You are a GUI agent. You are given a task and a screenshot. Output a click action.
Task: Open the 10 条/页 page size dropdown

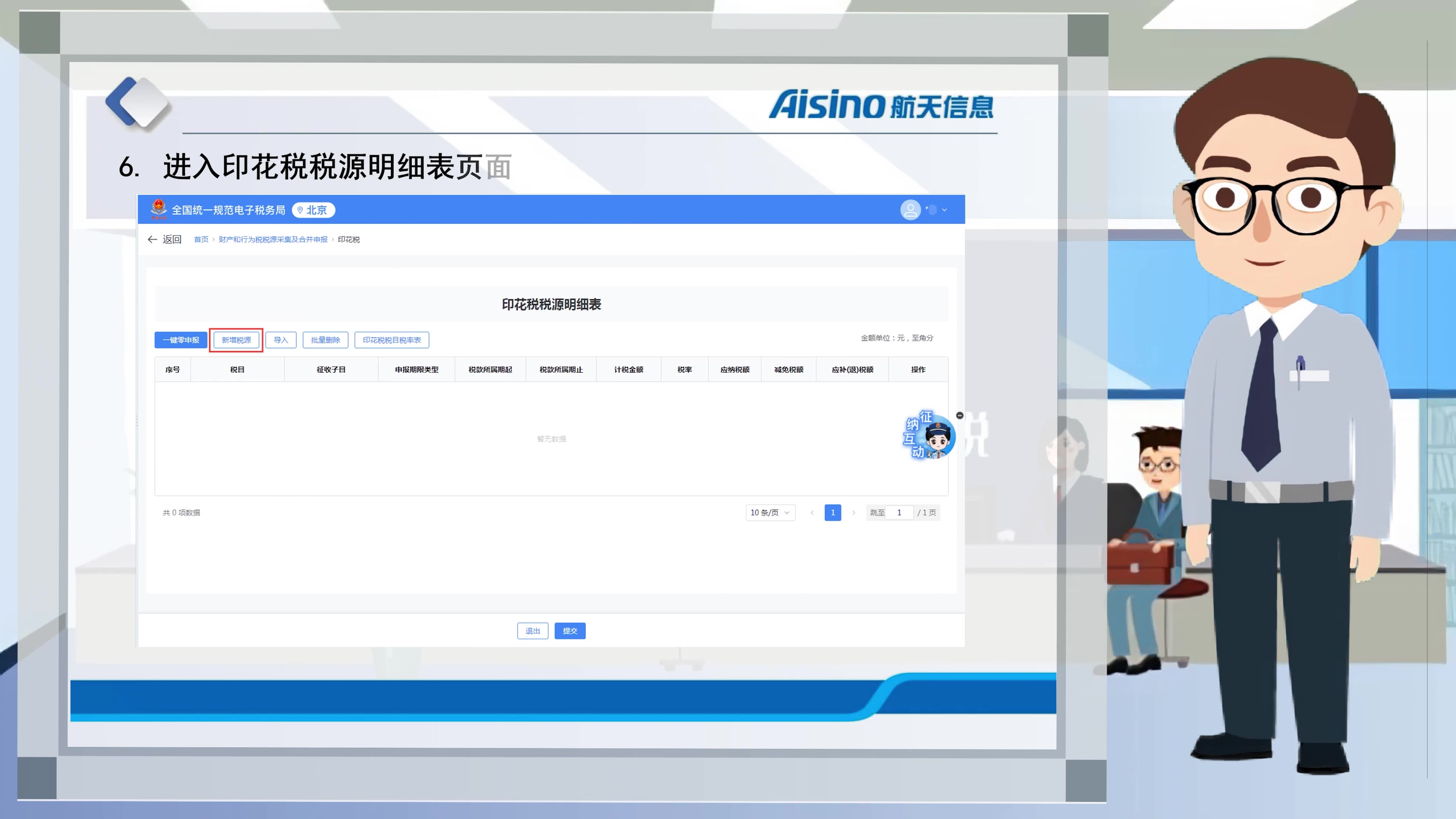pos(770,513)
